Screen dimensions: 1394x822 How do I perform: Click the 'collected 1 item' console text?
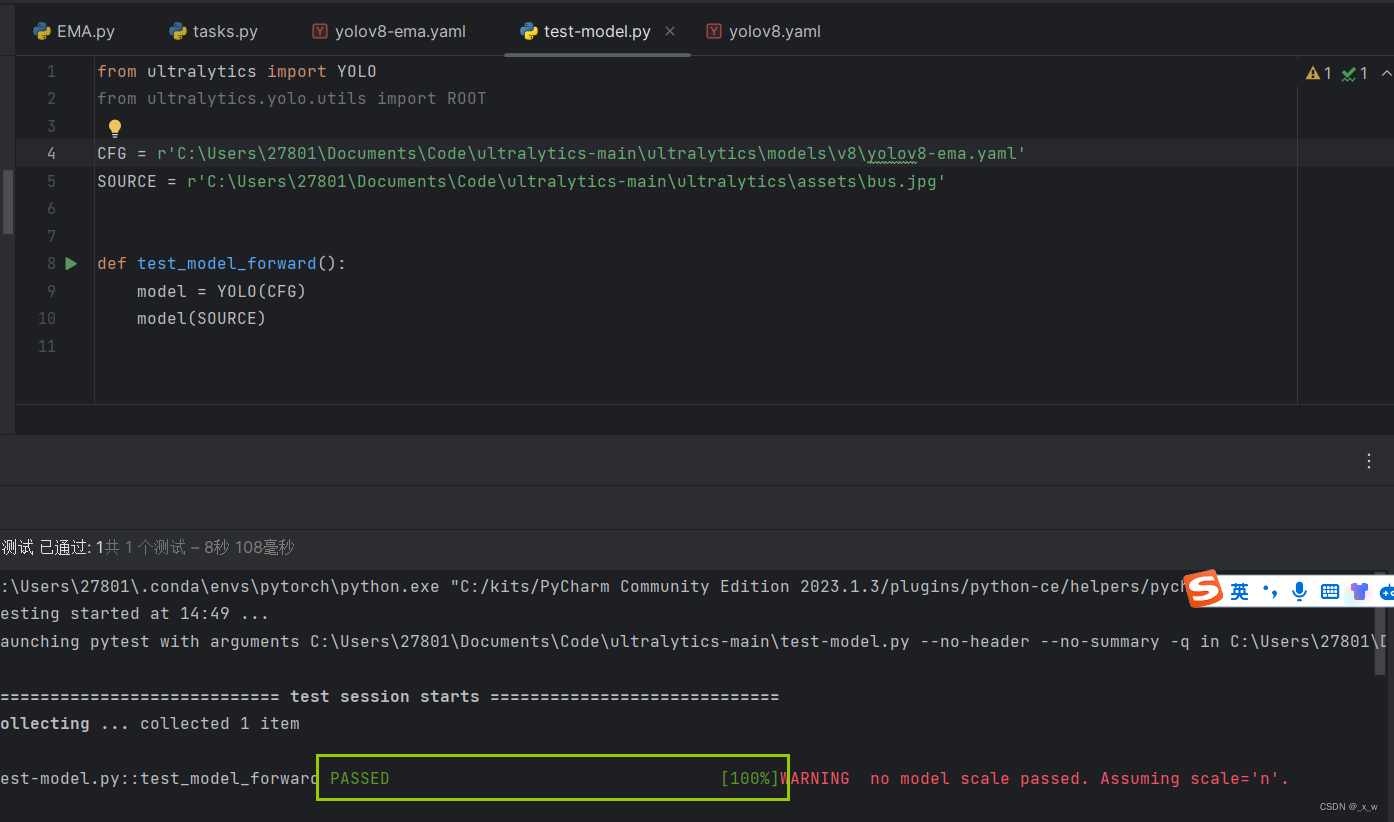point(219,723)
